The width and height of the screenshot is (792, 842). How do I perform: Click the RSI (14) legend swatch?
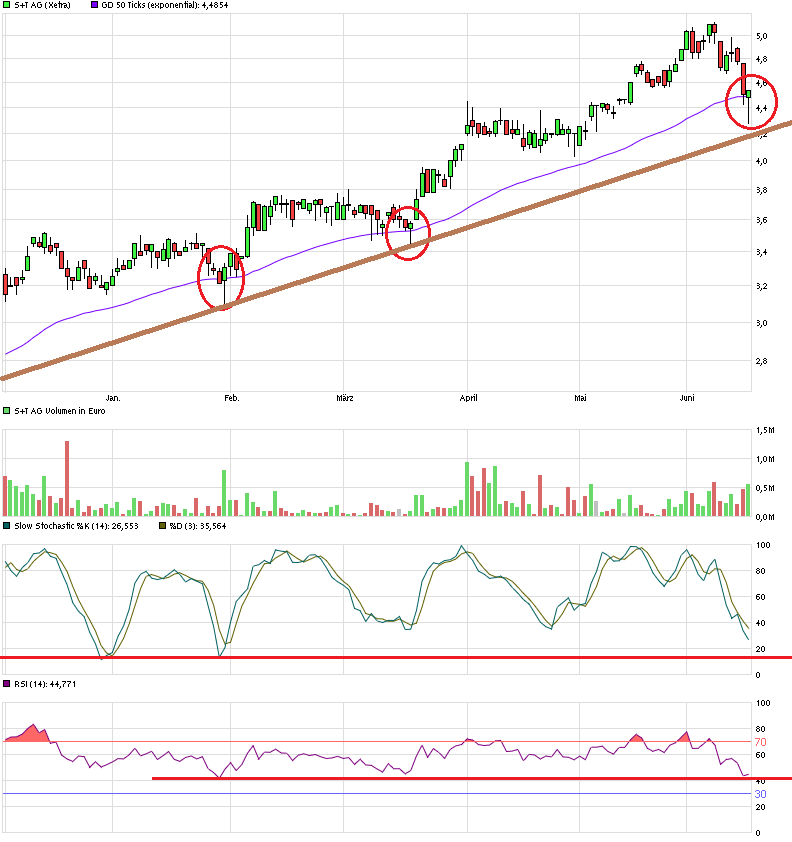pos(7,684)
